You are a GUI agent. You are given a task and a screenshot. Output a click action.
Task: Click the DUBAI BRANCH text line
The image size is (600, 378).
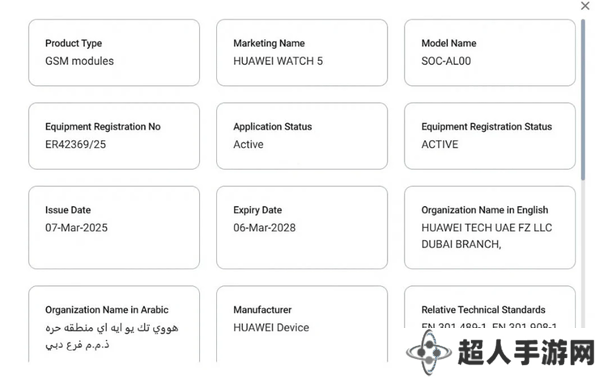tap(461, 244)
